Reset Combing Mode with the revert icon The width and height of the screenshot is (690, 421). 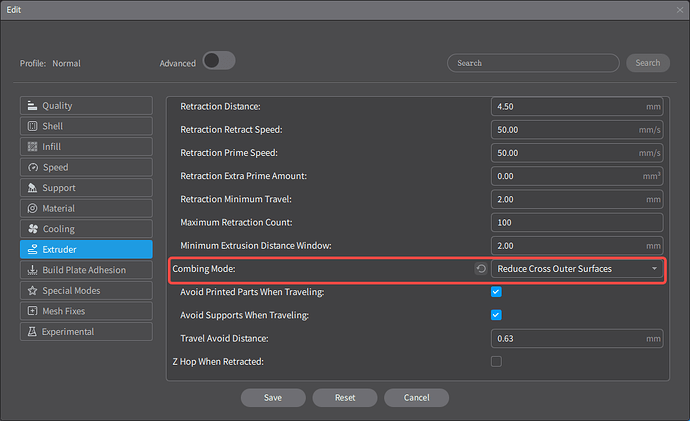[x=481, y=269]
